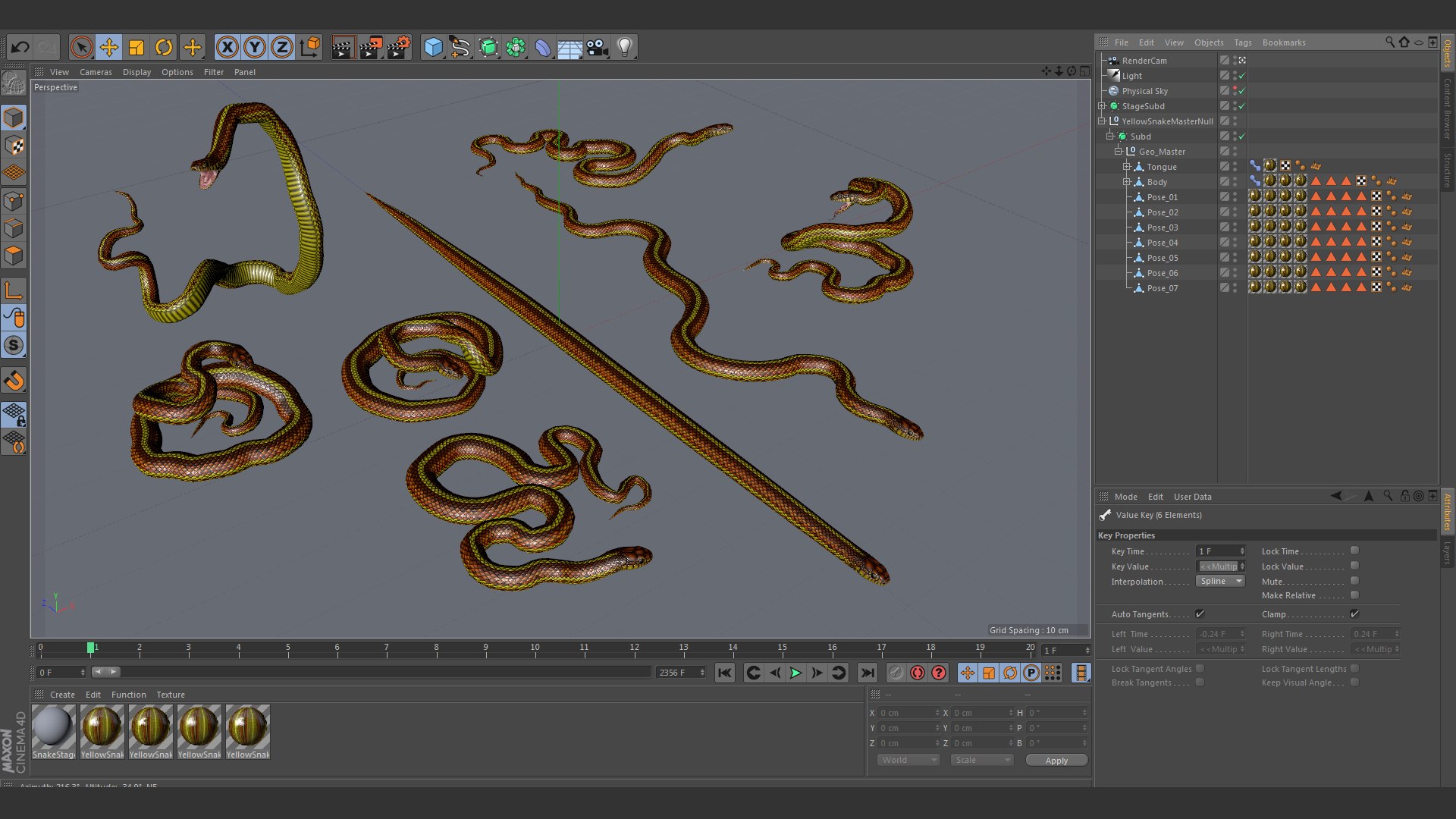Toggle the X axis lock
This screenshot has width=1456, height=819.
click(227, 47)
